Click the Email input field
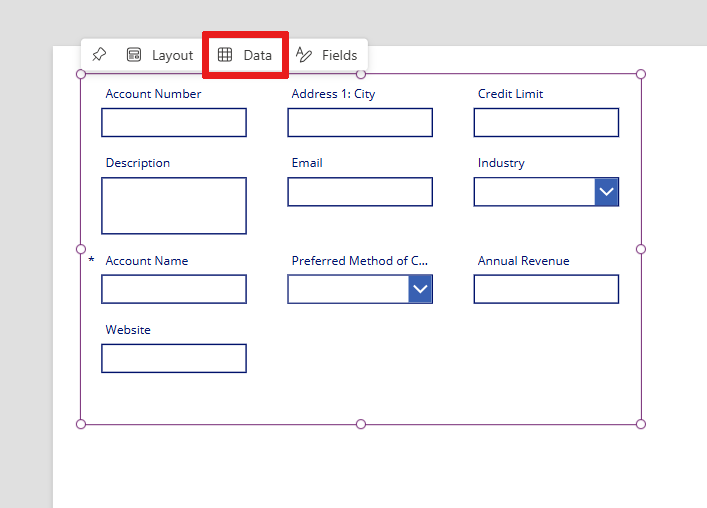The image size is (707, 508). click(360, 192)
